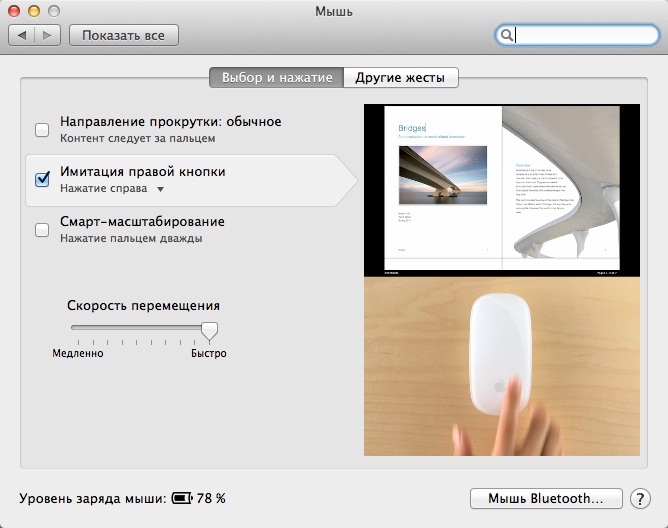Click the Скорость перемещения slider knob
668x528 pixels.
[x=209, y=331]
